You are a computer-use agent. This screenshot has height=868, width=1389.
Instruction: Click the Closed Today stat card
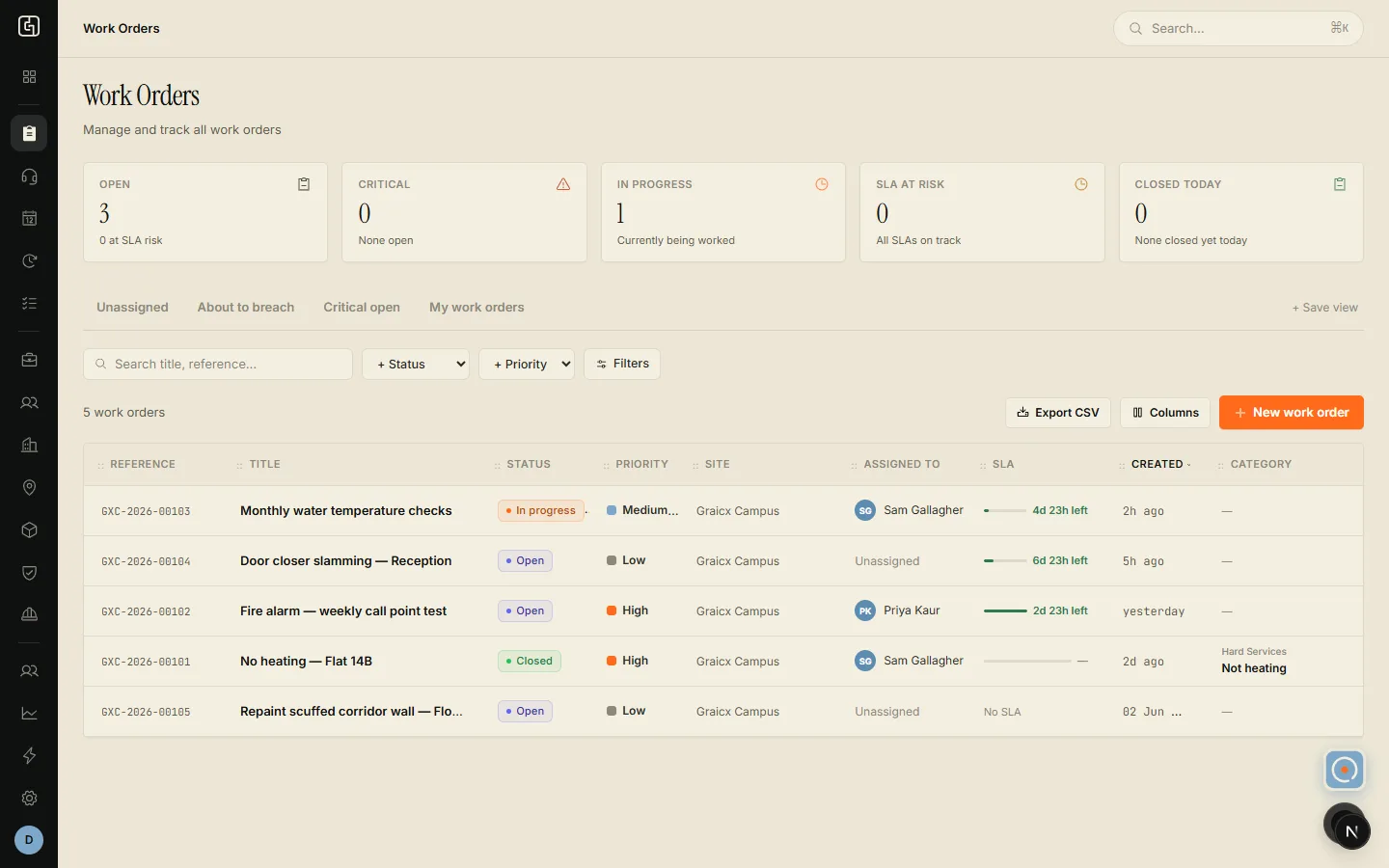[x=1241, y=212]
